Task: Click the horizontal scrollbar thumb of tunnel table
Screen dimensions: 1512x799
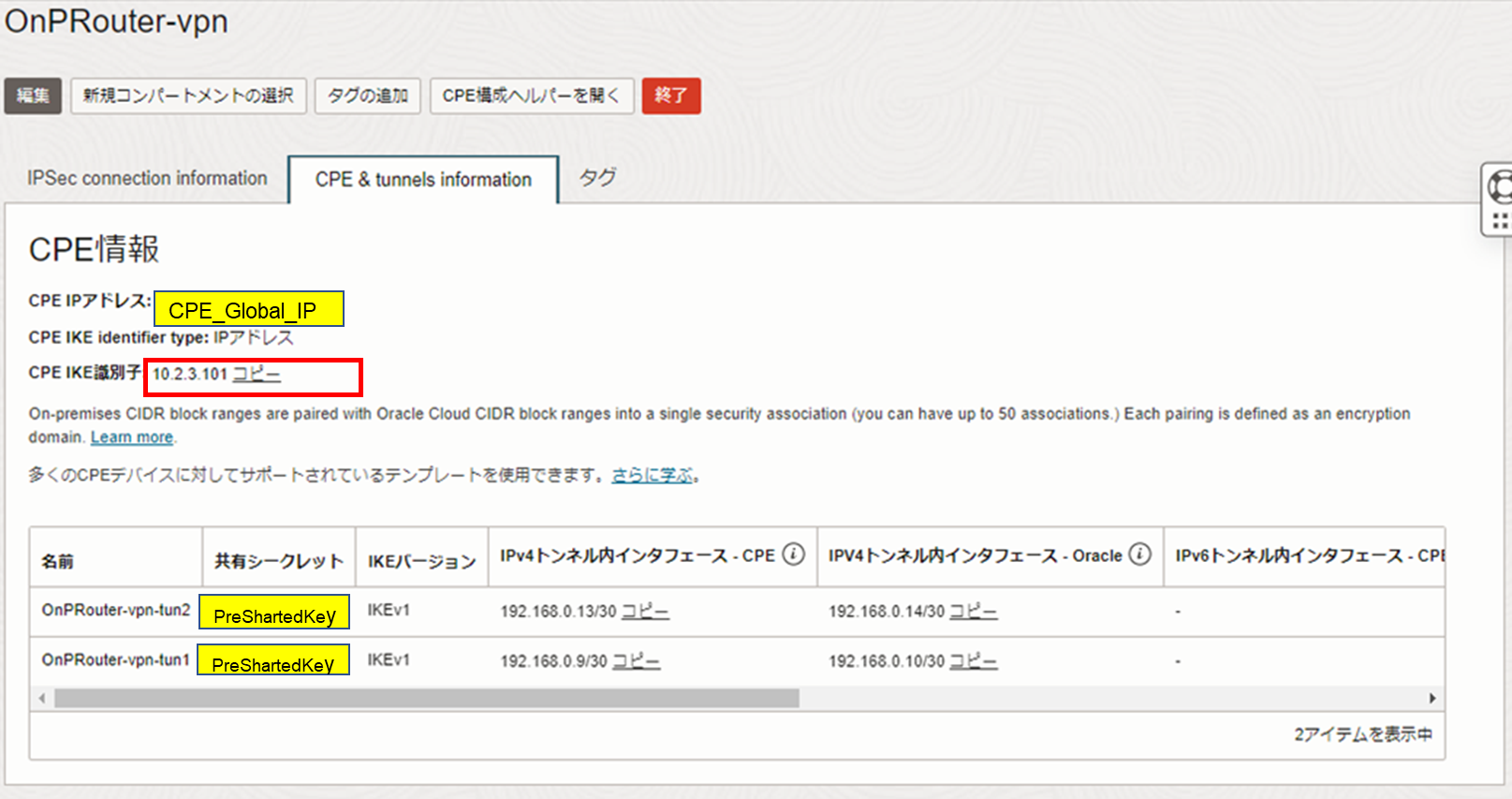Action: (x=427, y=699)
